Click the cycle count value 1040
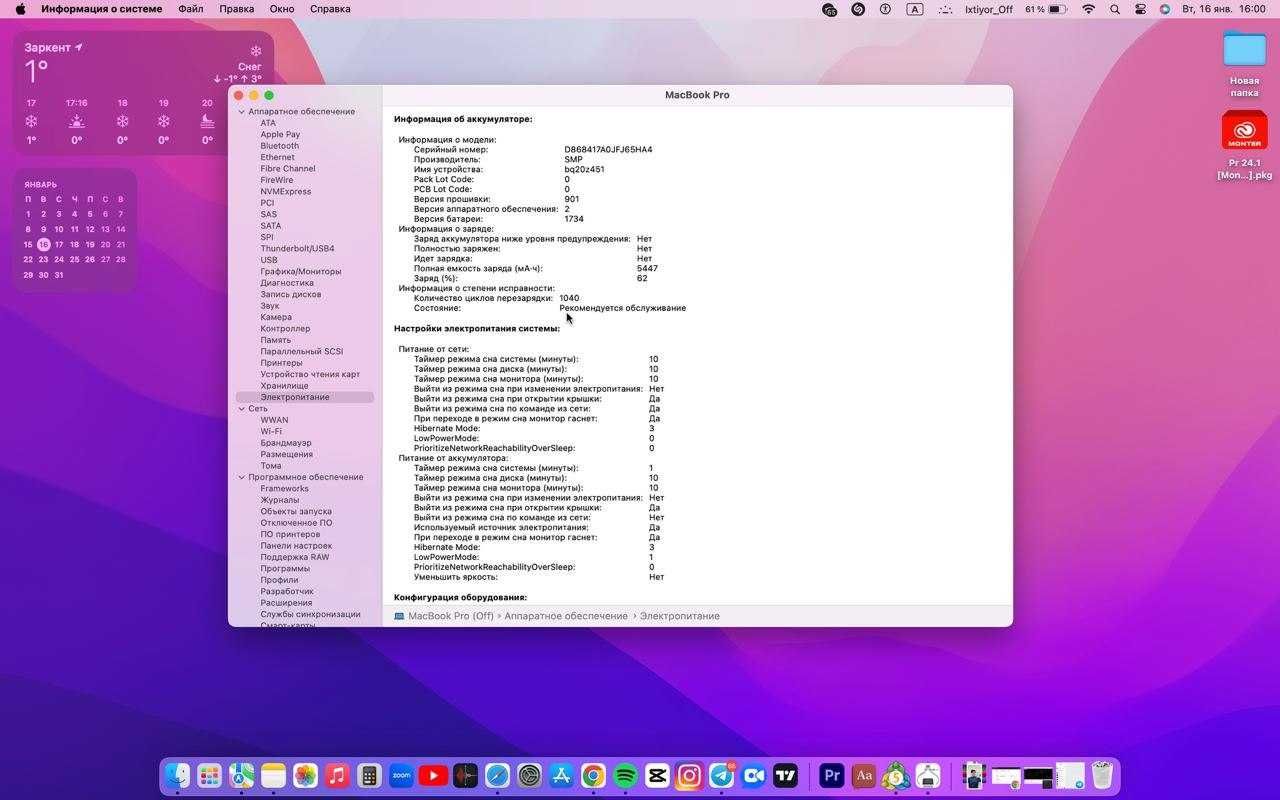 coord(569,298)
